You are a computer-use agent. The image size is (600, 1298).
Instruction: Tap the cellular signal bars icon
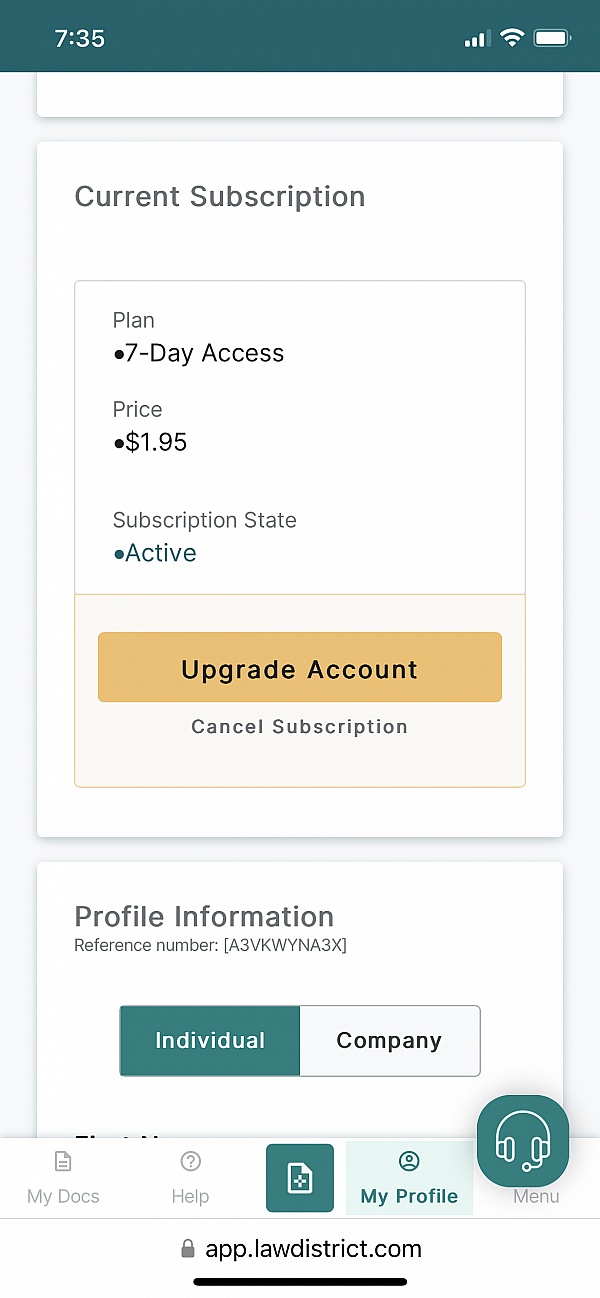click(476, 40)
